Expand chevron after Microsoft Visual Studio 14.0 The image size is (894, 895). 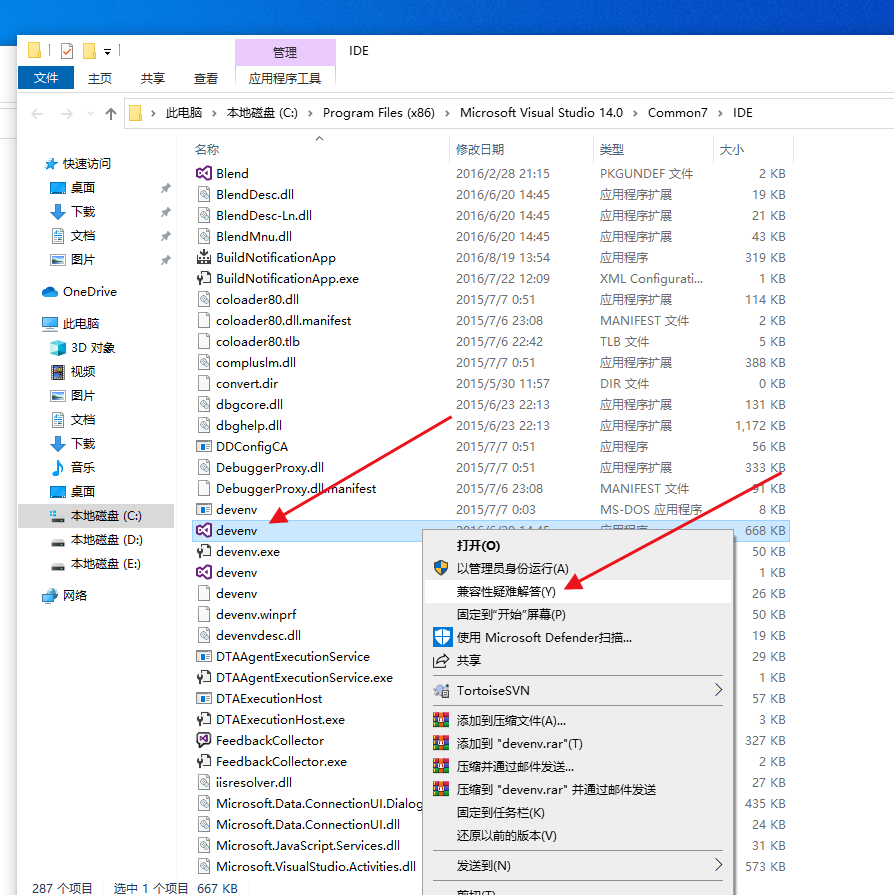pyautogui.click(x=635, y=113)
